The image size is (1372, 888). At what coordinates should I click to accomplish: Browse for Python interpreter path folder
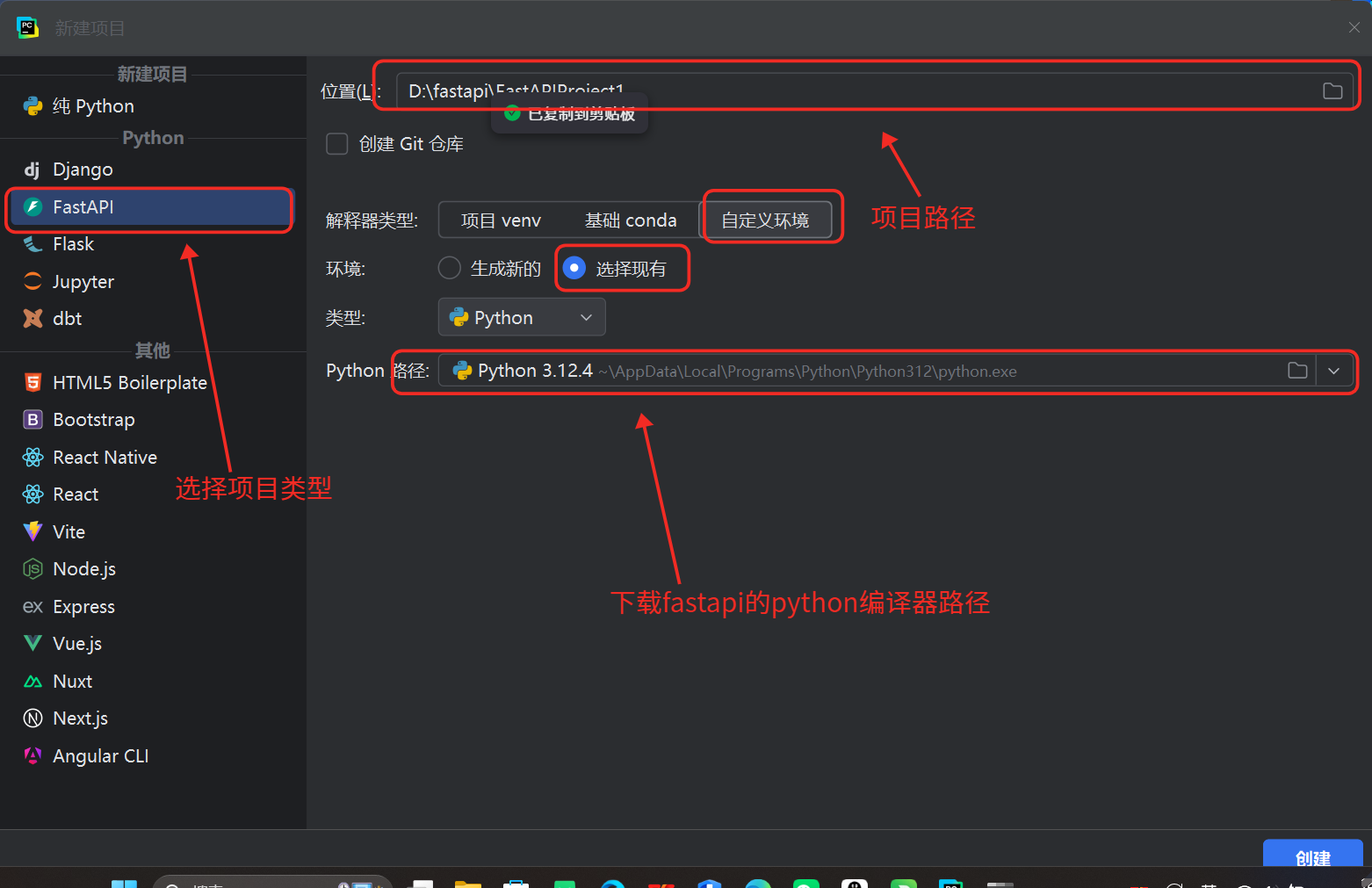pyautogui.click(x=1297, y=371)
